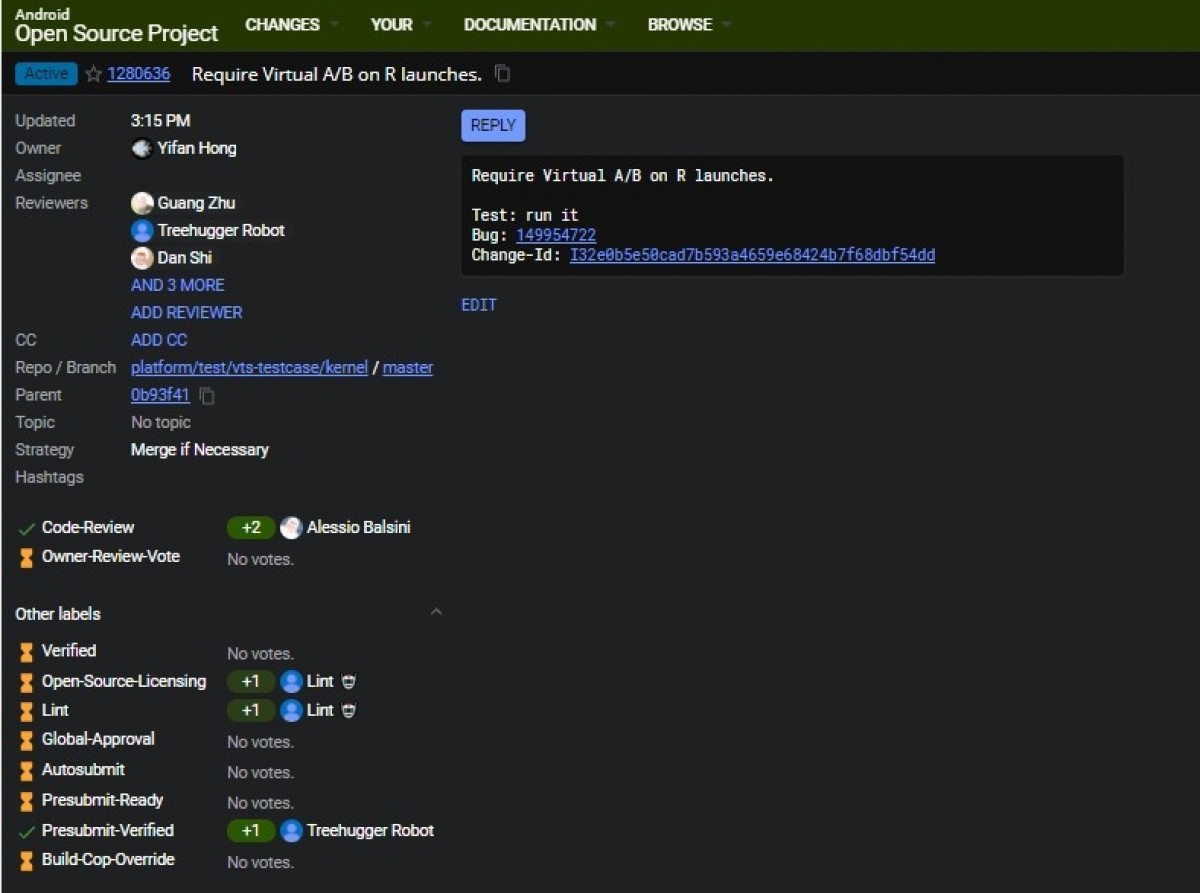Click Presubmit-Verified checkmark icon

(27, 831)
